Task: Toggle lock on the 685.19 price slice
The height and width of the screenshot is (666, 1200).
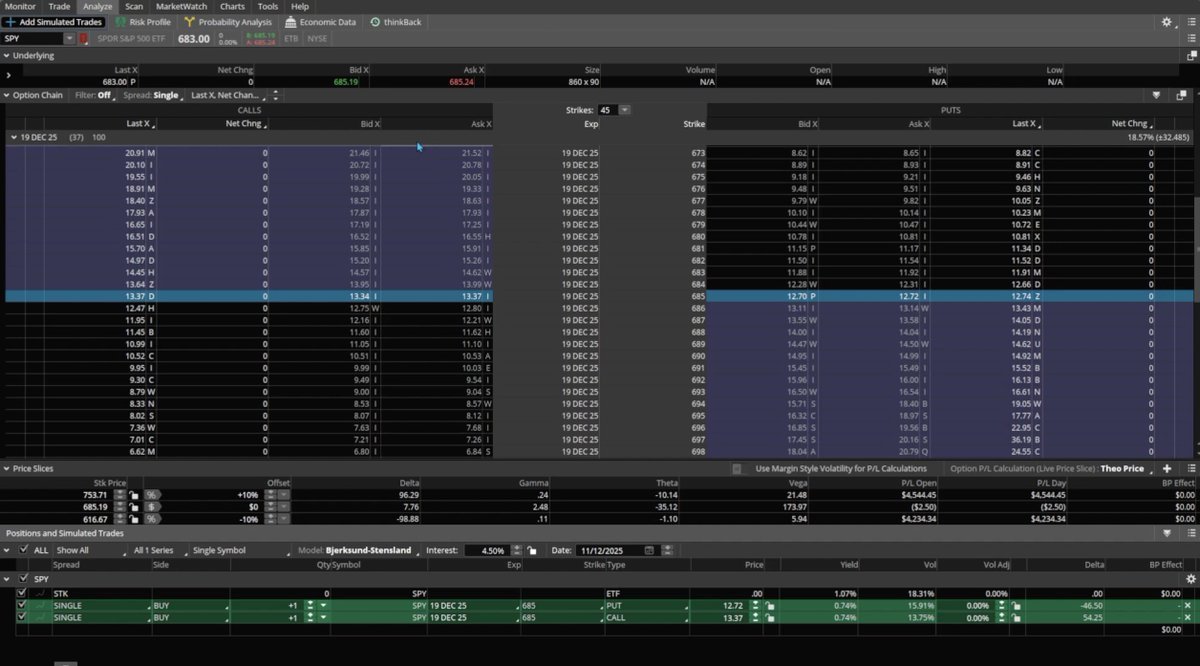Action: click(134, 506)
